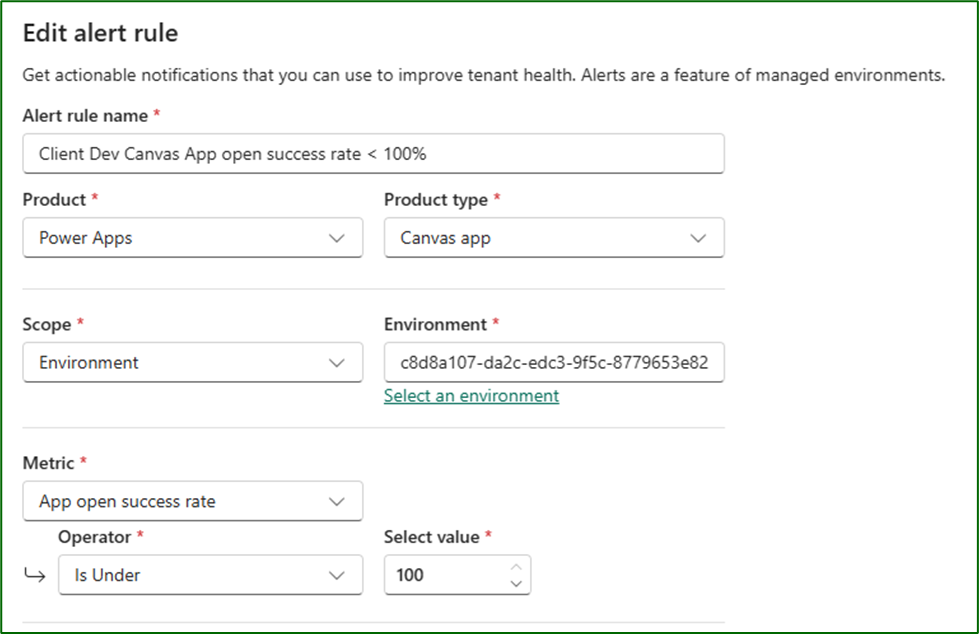Image resolution: width=979 pixels, height=634 pixels.
Task: Open the Power Apps product dropdown
Action: 180,238
